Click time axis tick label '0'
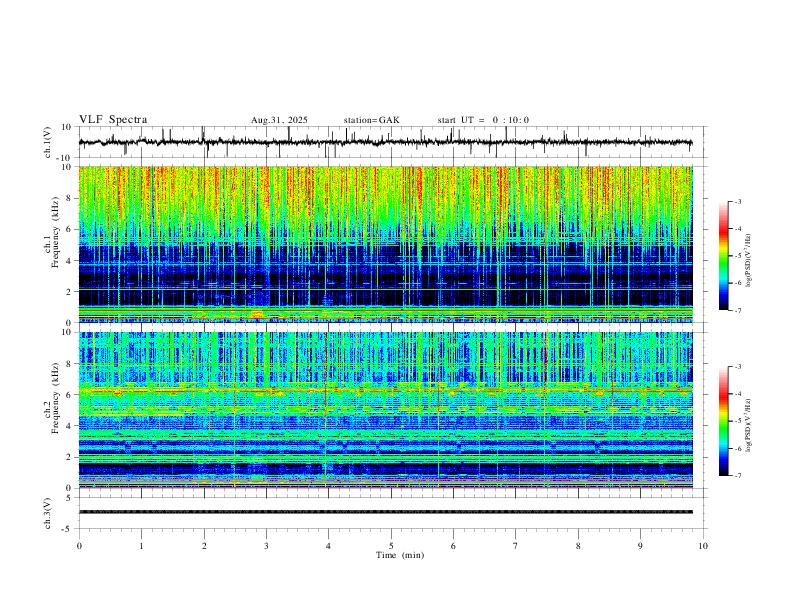Viewport: 792px width, 612px height. [79, 546]
